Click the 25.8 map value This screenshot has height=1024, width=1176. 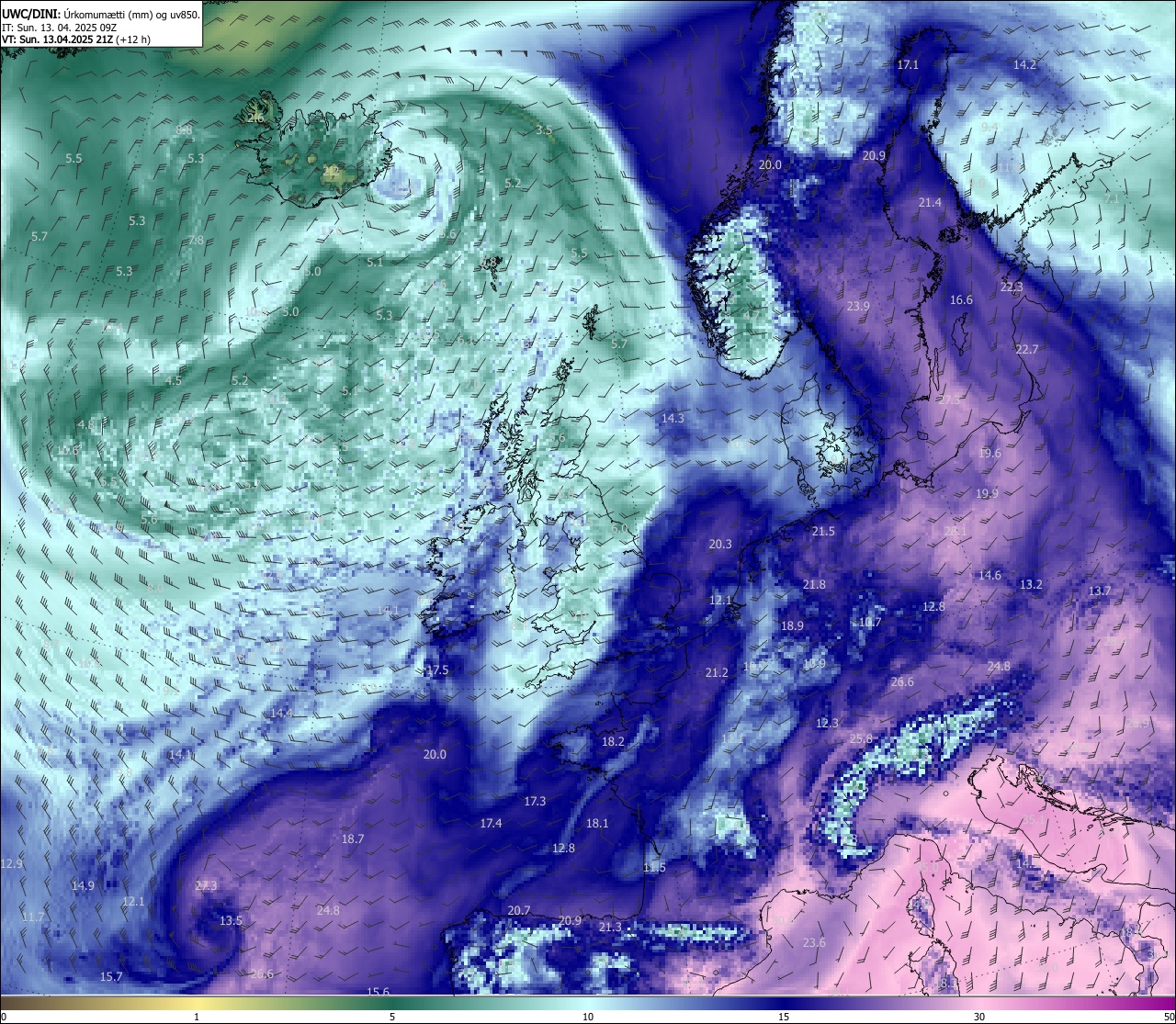(x=861, y=739)
